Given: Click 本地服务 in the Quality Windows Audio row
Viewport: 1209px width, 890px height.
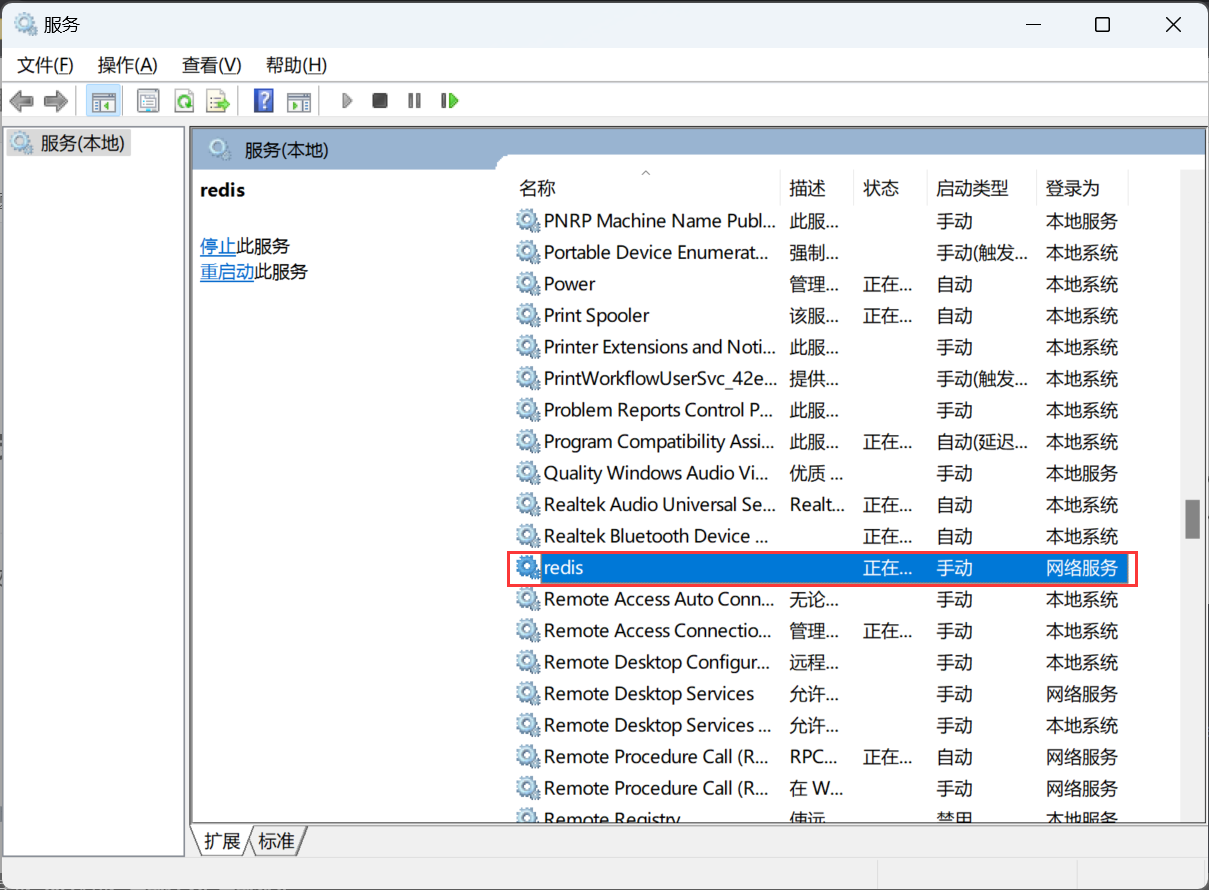Looking at the screenshot, I should tap(1082, 473).
